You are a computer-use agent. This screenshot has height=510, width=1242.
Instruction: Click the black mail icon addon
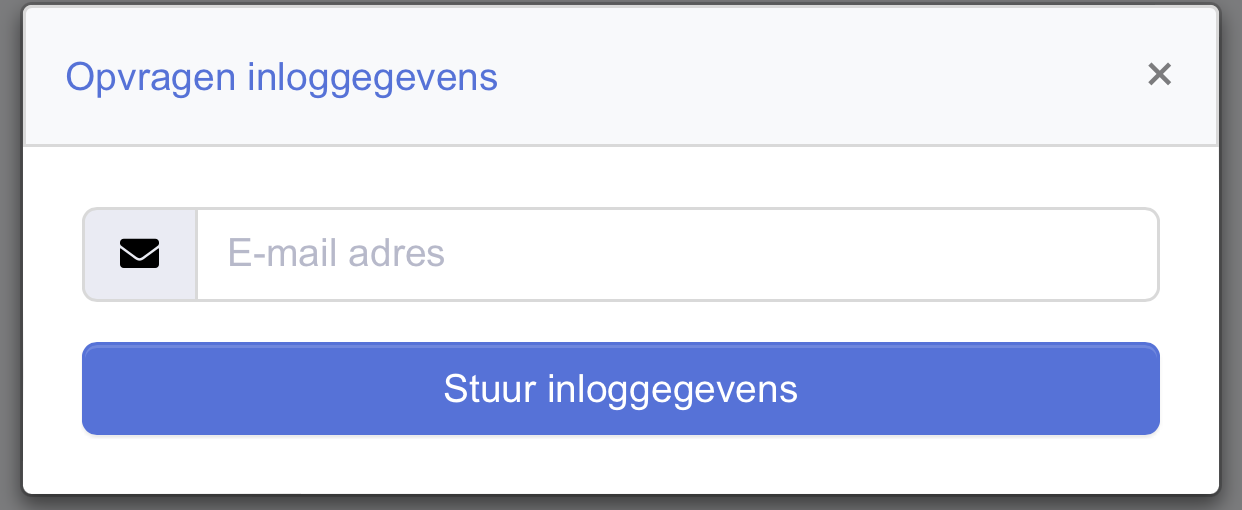pyautogui.click(x=139, y=254)
